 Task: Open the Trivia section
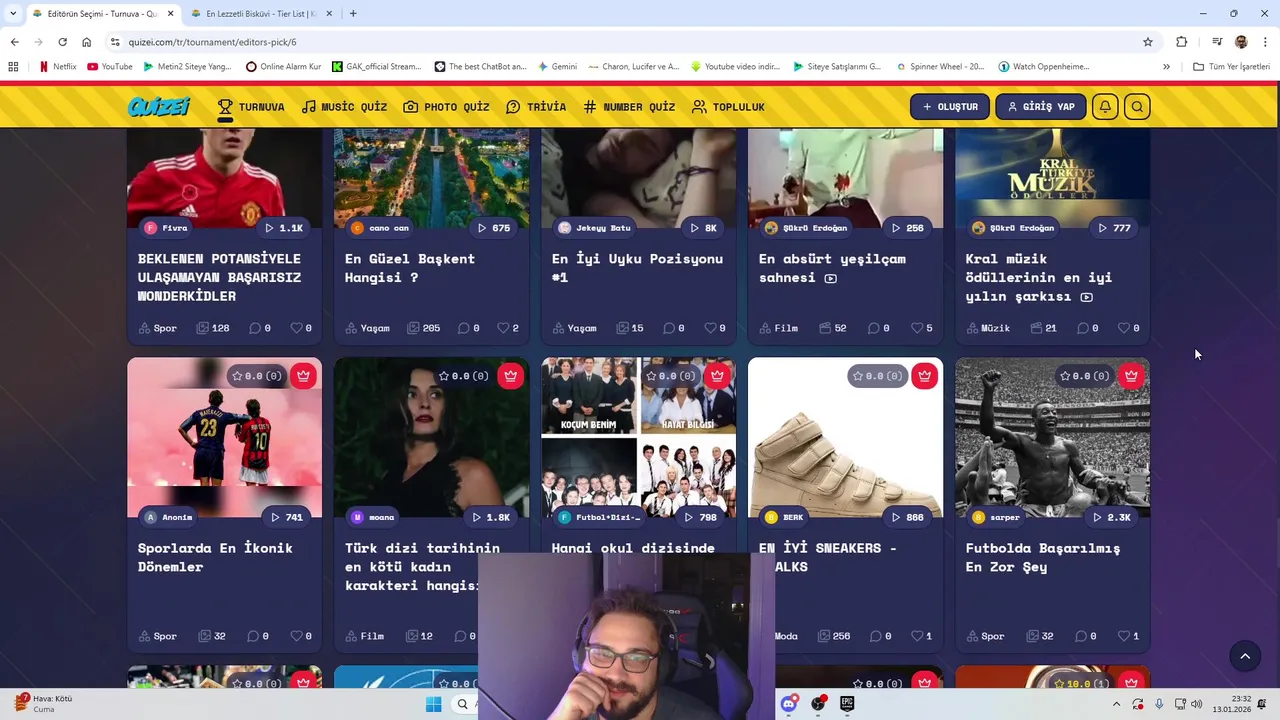(536, 107)
